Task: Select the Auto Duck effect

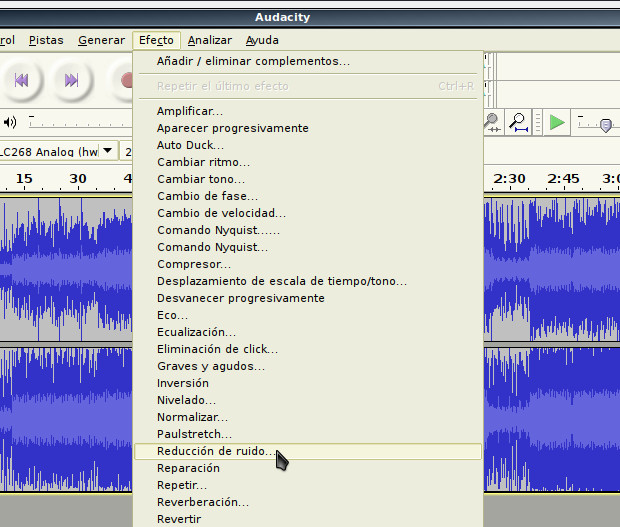Action: pos(308,145)
